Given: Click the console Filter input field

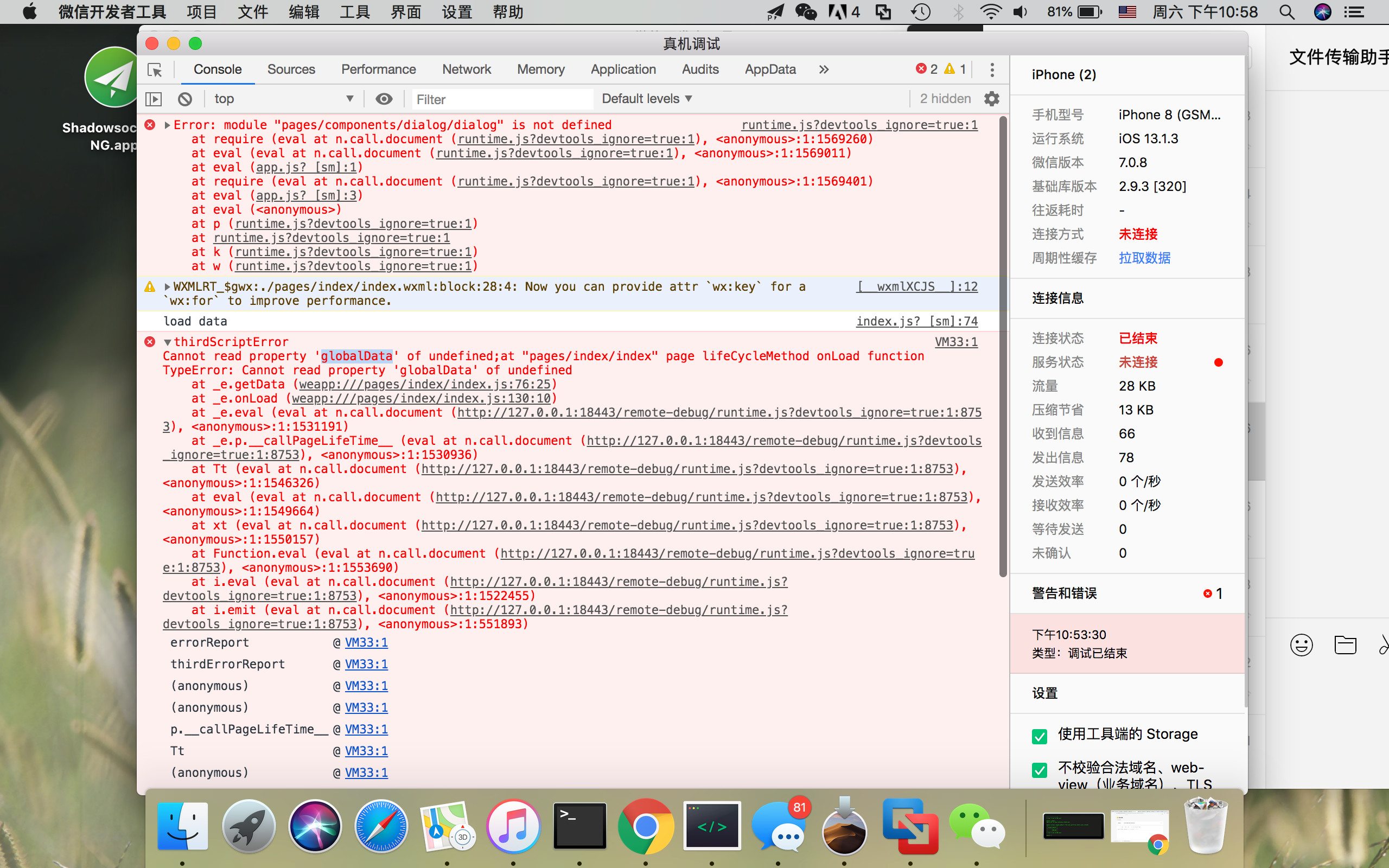Looking at the screenshot, I should [x=502, y=99].
